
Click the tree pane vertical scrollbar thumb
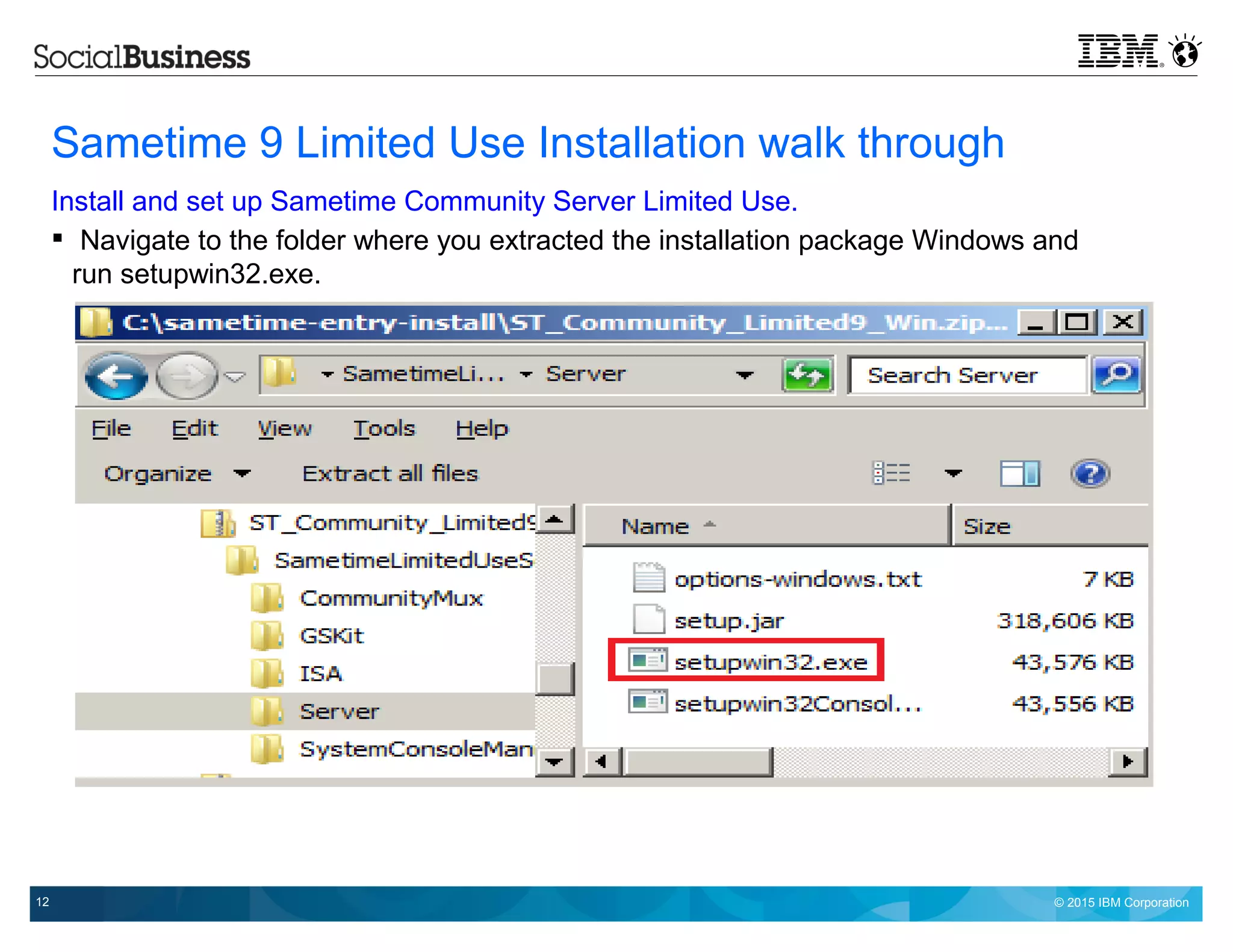pos(554,679)
